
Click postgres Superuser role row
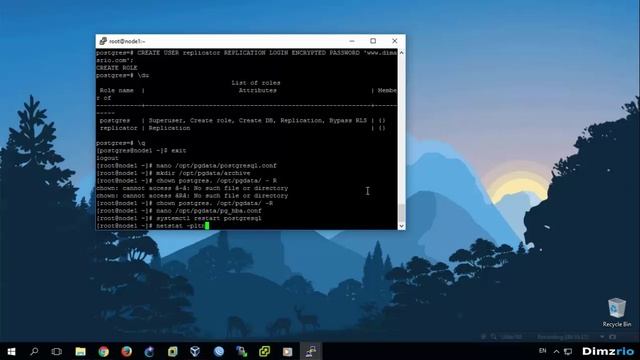point(242,120)
